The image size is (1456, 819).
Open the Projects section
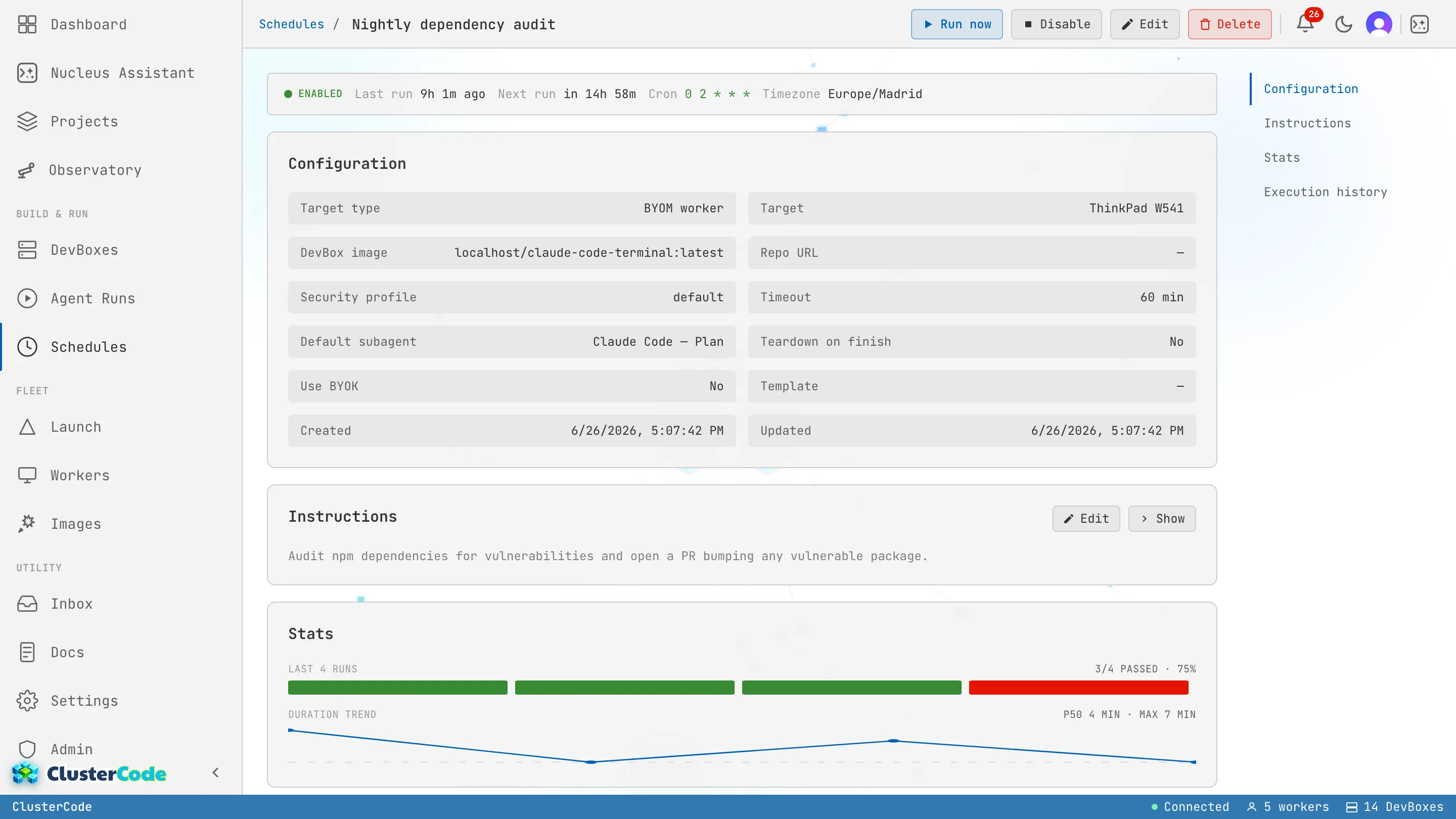(84, 121)
